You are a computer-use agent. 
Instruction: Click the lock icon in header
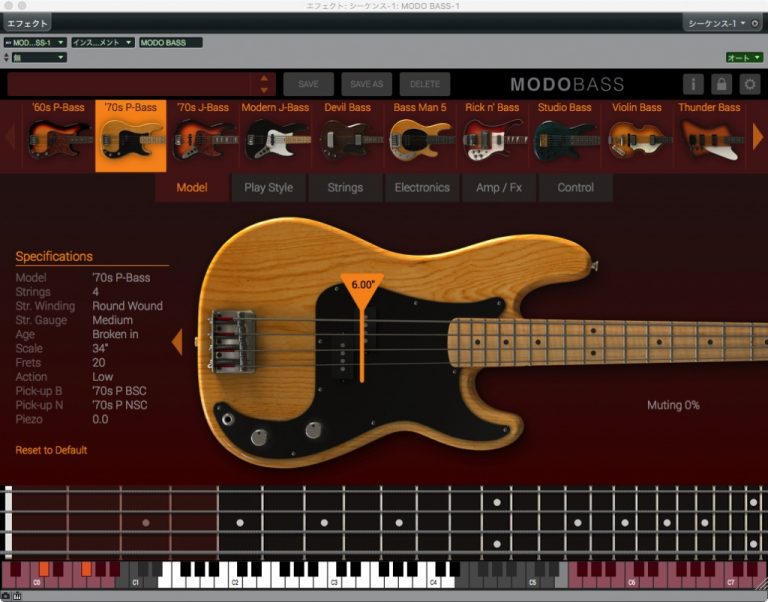721,84
